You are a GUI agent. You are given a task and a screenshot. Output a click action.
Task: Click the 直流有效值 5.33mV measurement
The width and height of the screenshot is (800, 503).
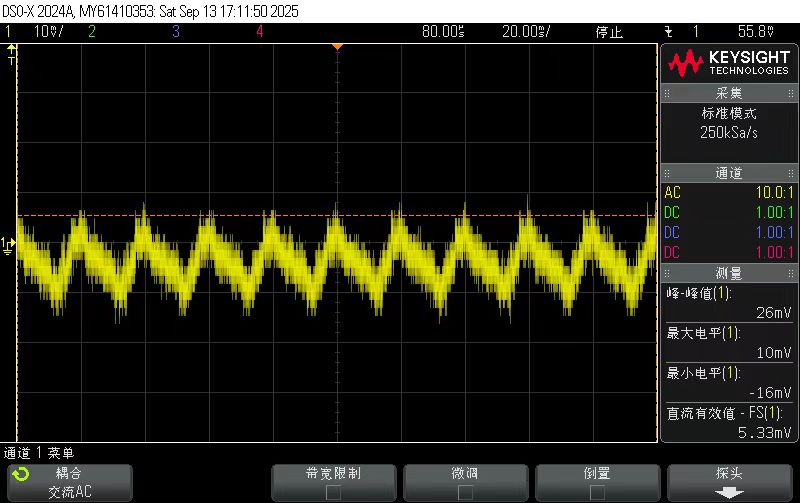pyautogui.click(x=729, y=423)
